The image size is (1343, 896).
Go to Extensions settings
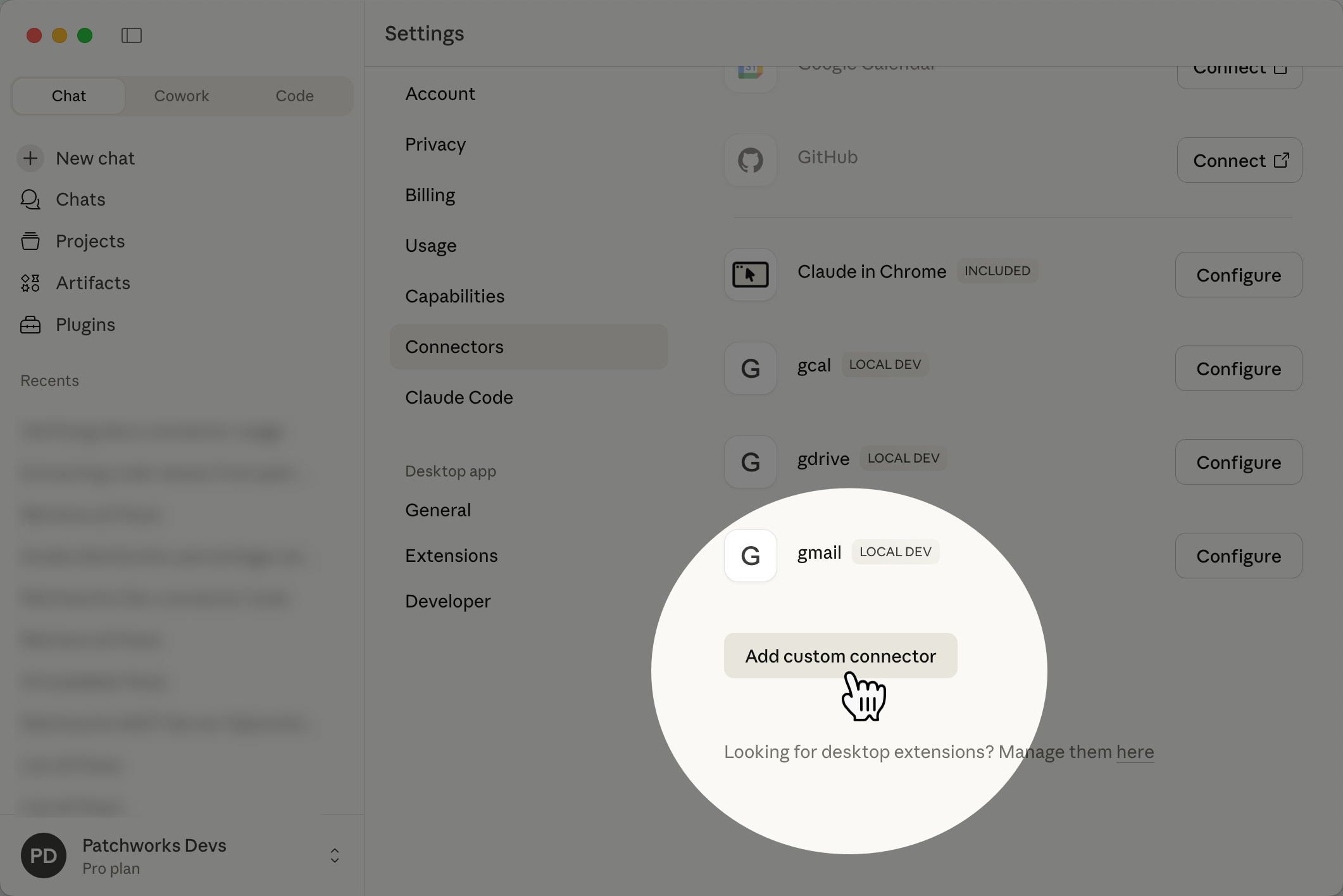coord(451,556)
